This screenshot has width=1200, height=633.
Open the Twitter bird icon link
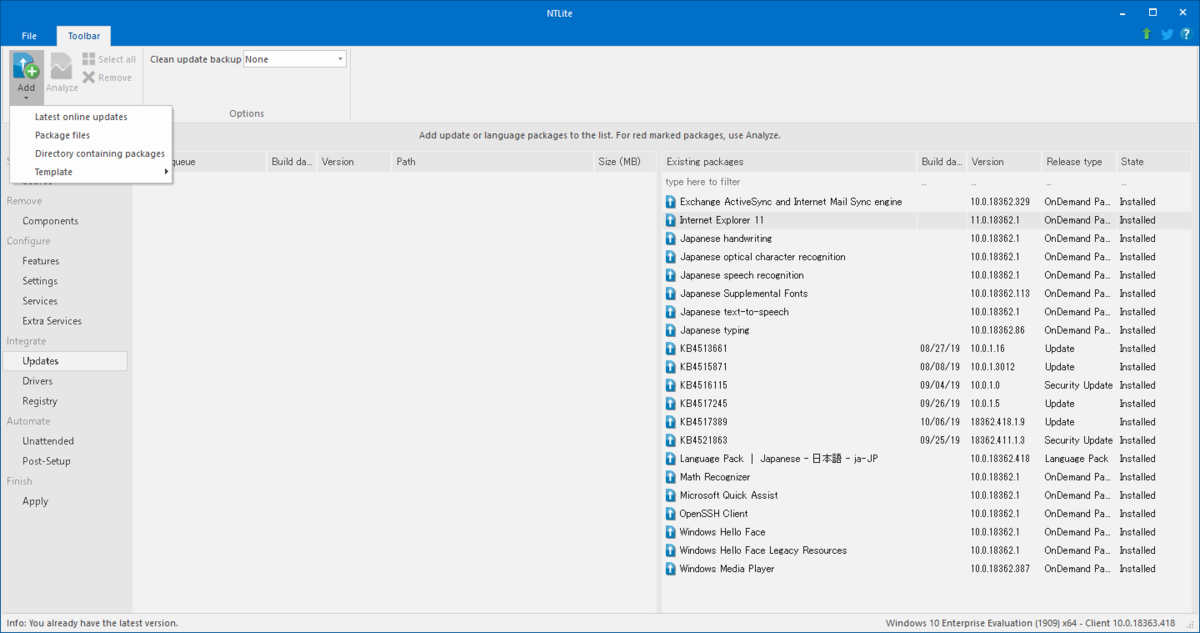tap(1167, 34)
